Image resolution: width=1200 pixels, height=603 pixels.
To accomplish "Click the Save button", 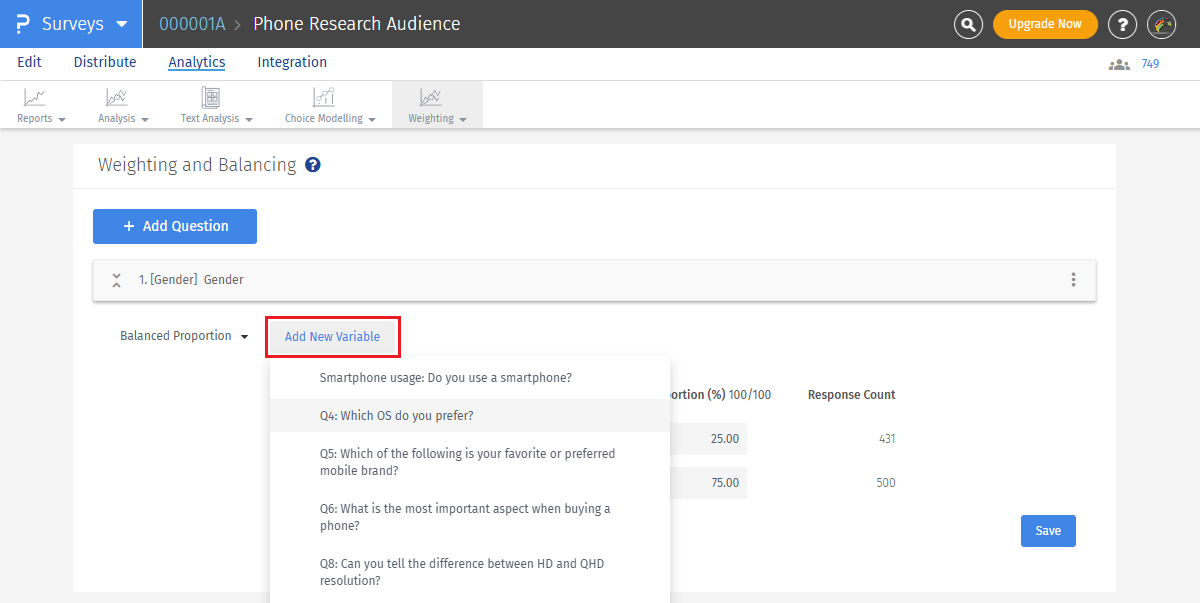I will tap(1048, 531).
